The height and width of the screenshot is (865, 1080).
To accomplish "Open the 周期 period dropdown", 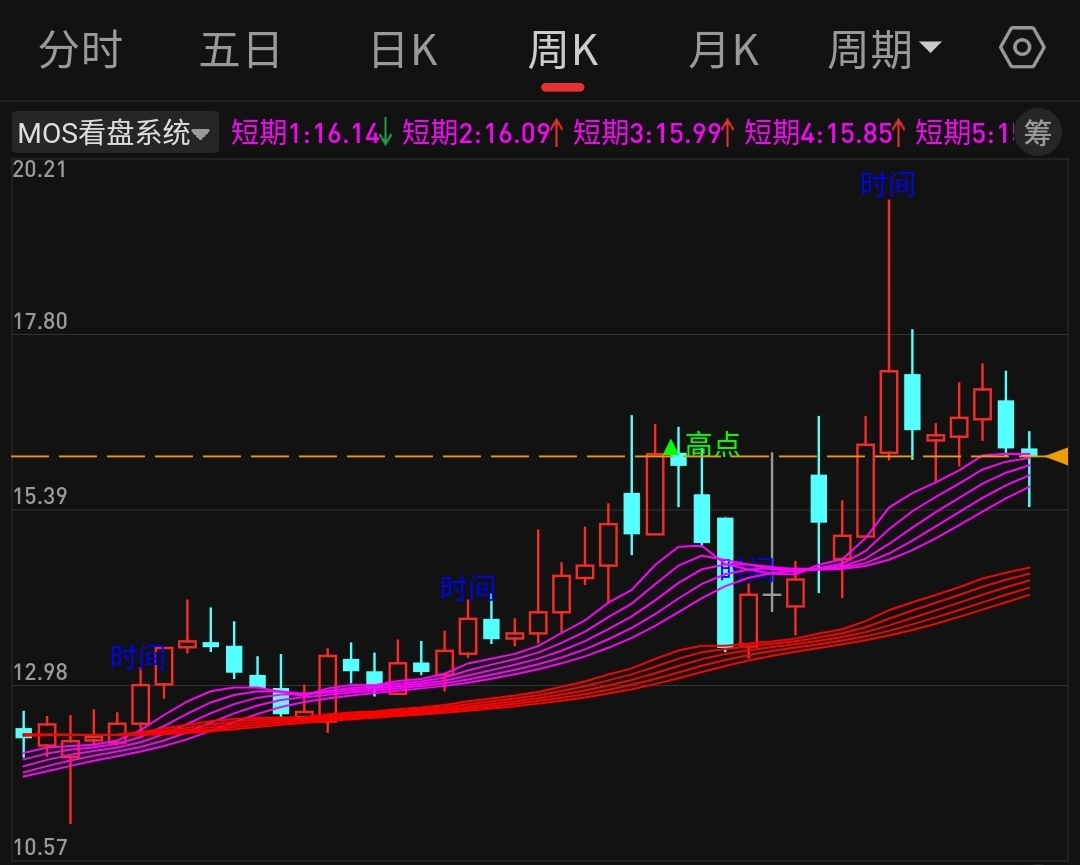I will [x=884, y=50].
